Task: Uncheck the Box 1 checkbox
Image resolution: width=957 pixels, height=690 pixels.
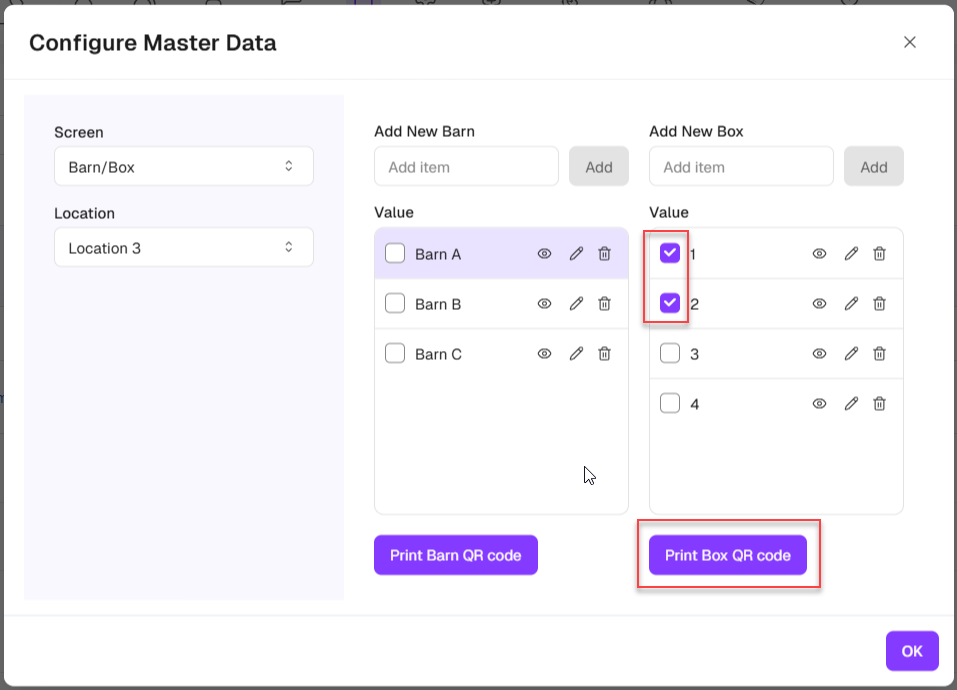Action: pyautogui.click(x=670, y=253)
